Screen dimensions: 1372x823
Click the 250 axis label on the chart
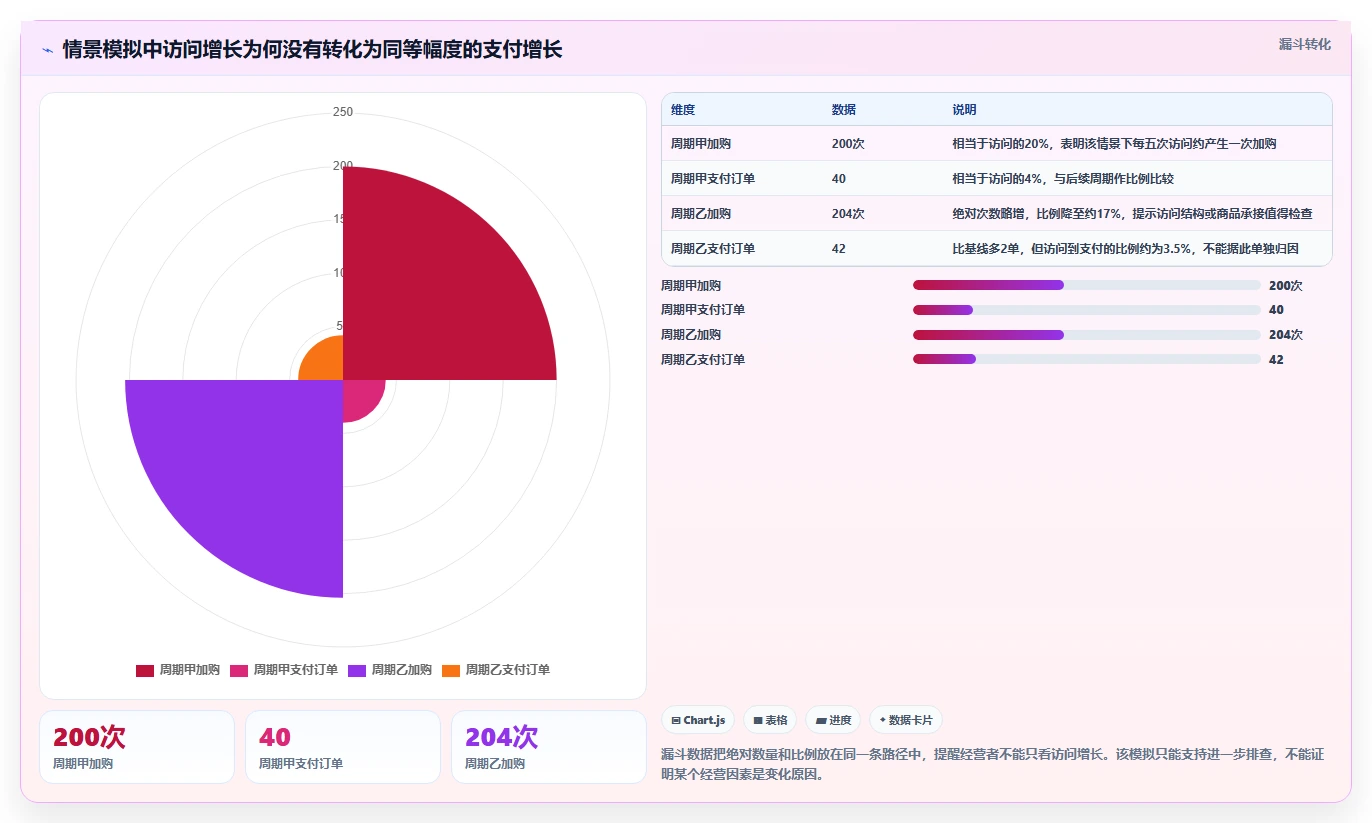pyautogui.click(x=343, y=112)
